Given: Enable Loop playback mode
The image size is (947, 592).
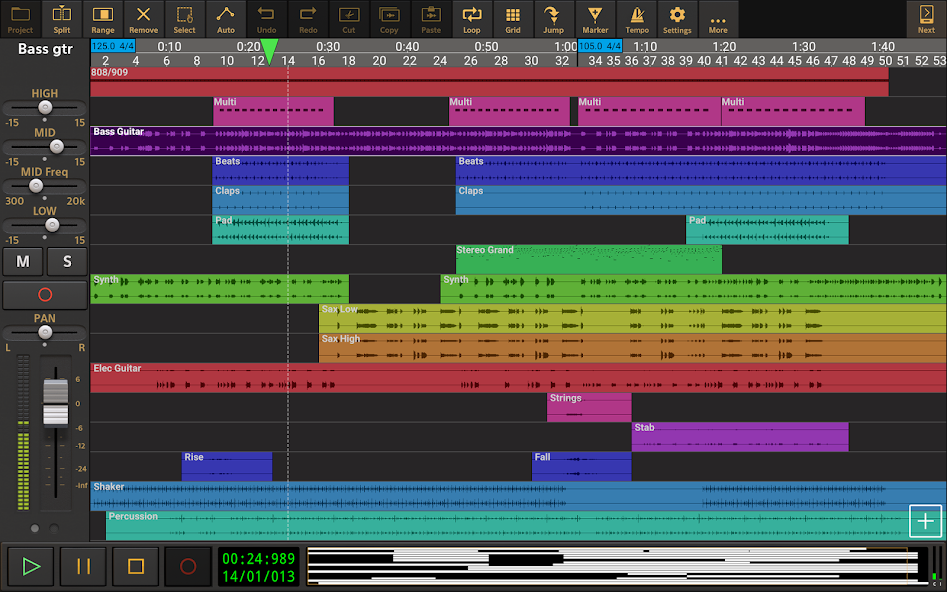Looking at the screenshot, I should click(471, 18).
